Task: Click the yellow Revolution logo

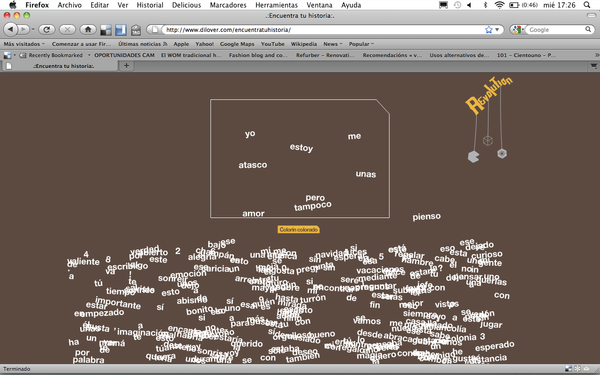Action: pos(488,95)
